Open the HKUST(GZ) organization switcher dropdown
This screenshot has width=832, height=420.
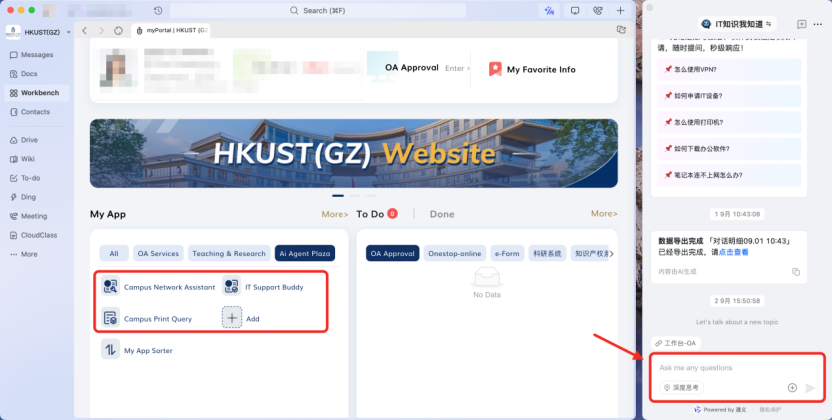coord(38,32)
